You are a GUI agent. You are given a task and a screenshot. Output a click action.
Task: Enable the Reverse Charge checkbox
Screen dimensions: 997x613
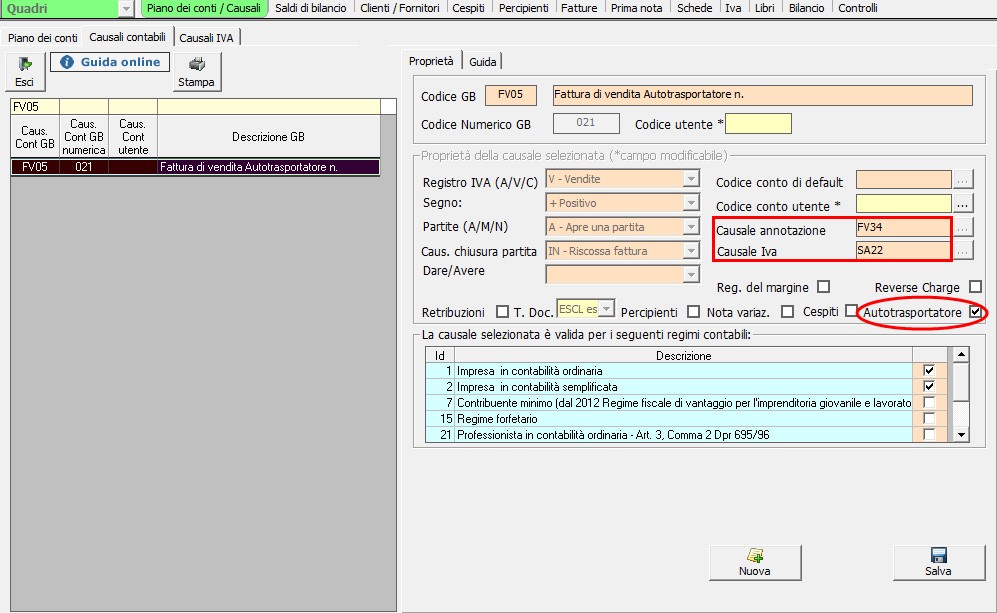point(975,287)
